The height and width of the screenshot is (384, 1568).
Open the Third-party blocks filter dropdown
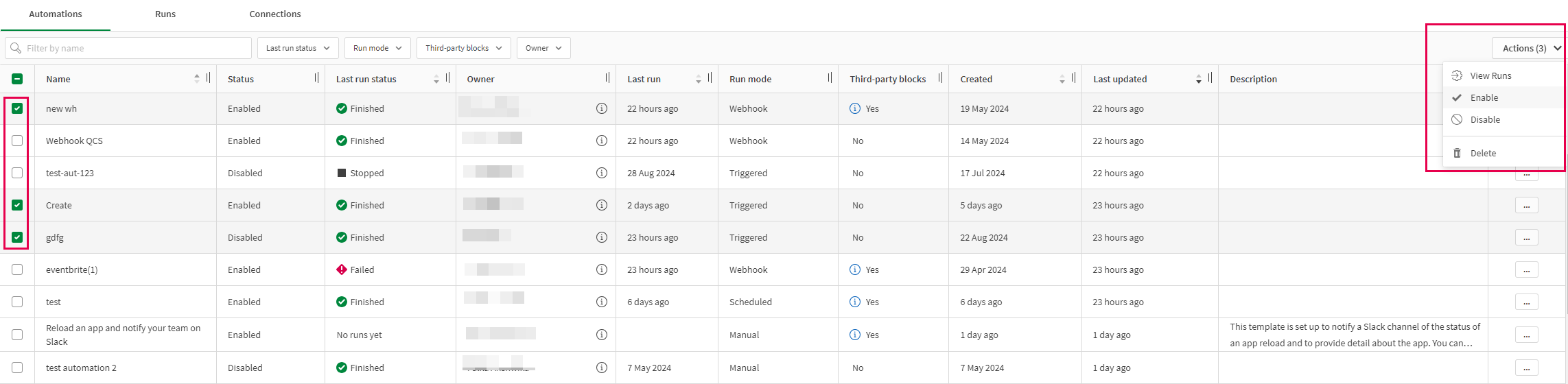[463, 48]
